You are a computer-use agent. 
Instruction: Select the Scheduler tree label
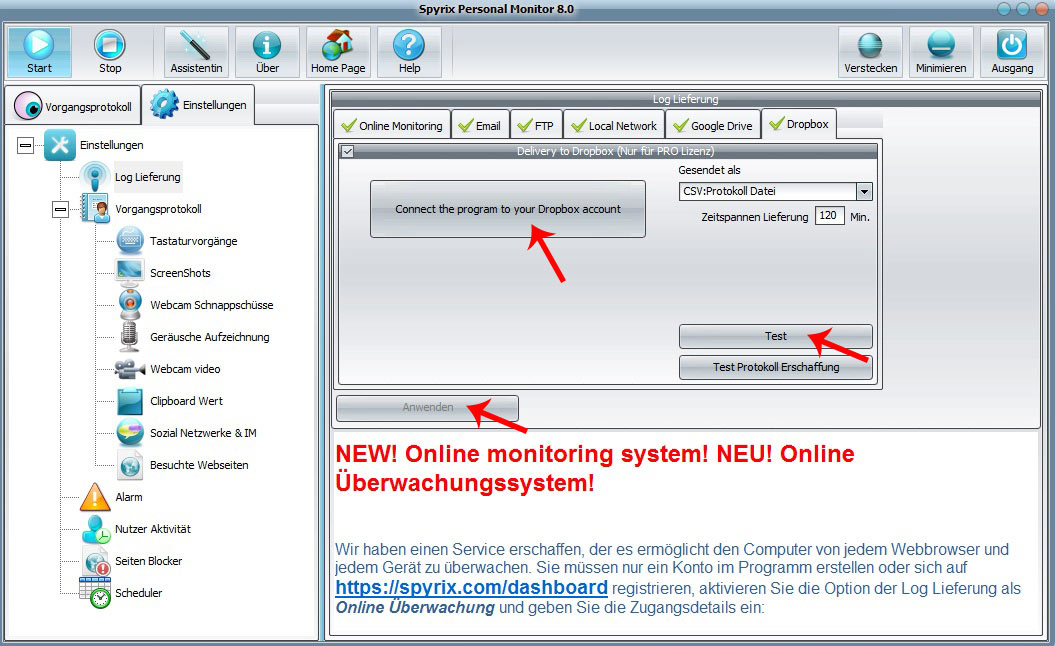(x=139, y=593)
